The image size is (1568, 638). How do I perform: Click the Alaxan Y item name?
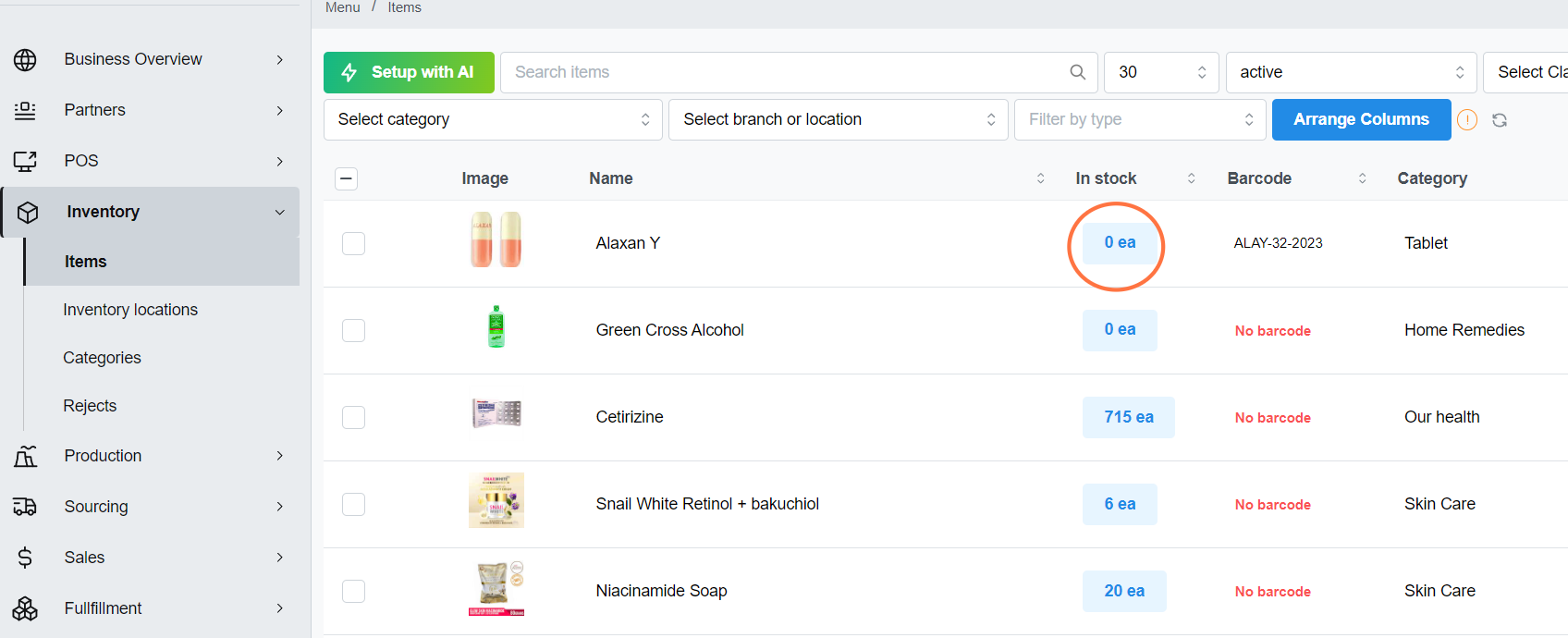628,243
